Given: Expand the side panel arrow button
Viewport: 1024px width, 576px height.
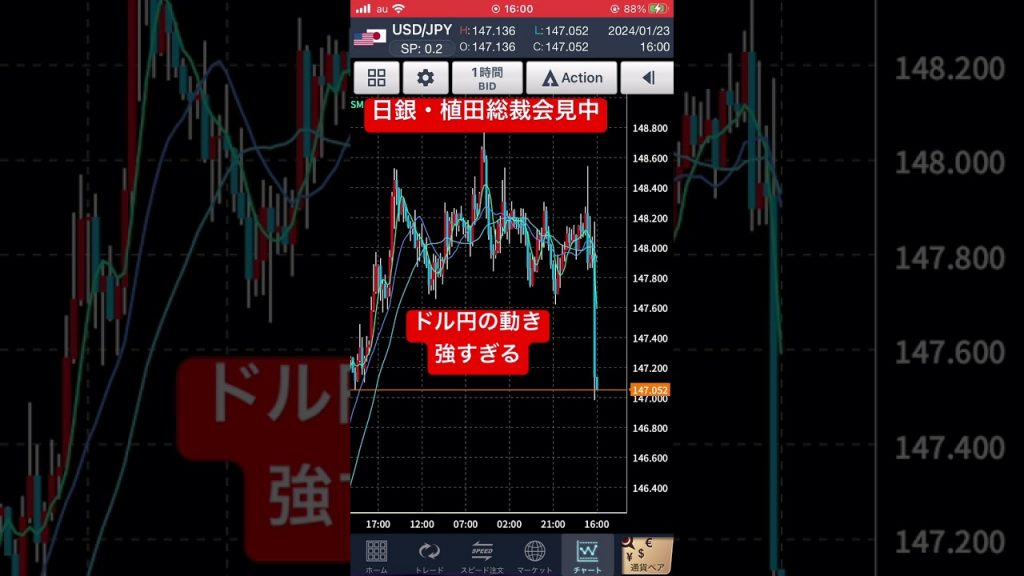Looking at the screenshot, I should tap(647, 77).
